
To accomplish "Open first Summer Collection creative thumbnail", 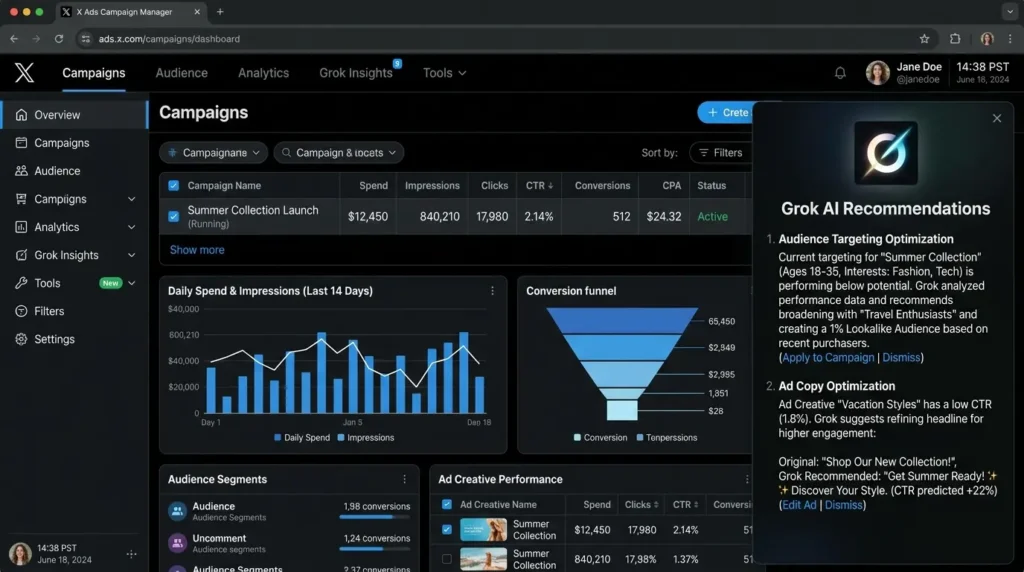I will (x=483, y=530).
